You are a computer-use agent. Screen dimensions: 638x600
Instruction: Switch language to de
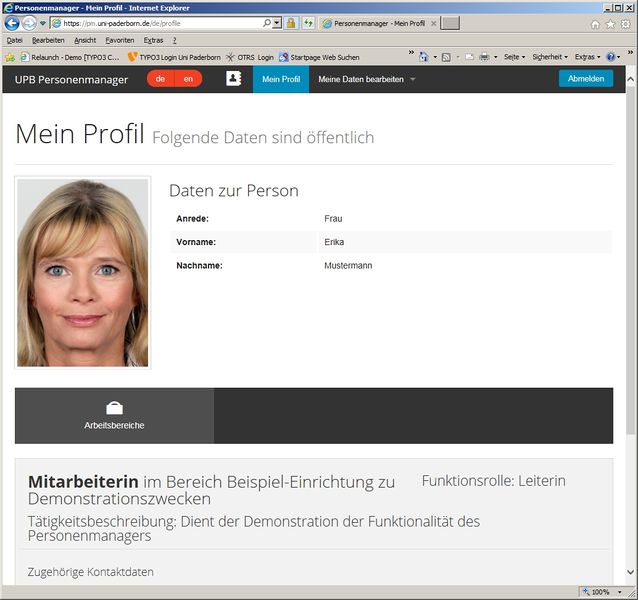tap(160, 79)
